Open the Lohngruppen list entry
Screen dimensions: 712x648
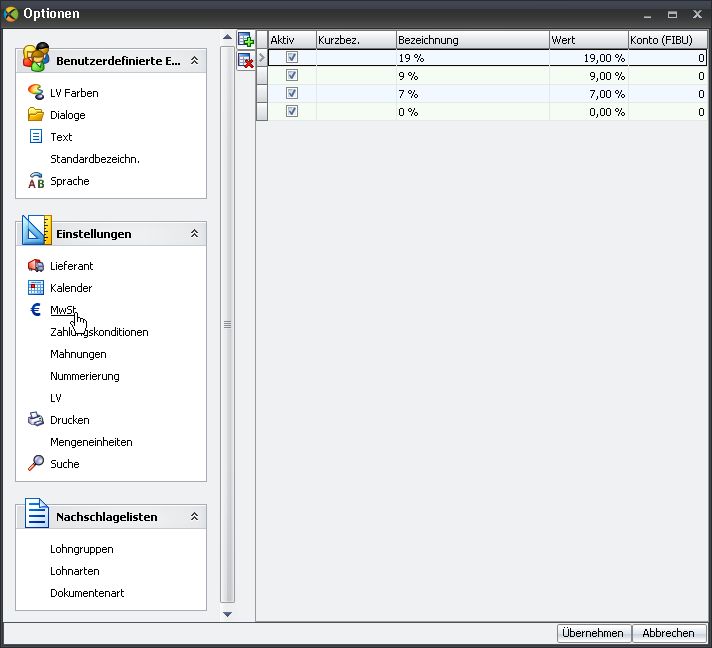pos(82,549)
